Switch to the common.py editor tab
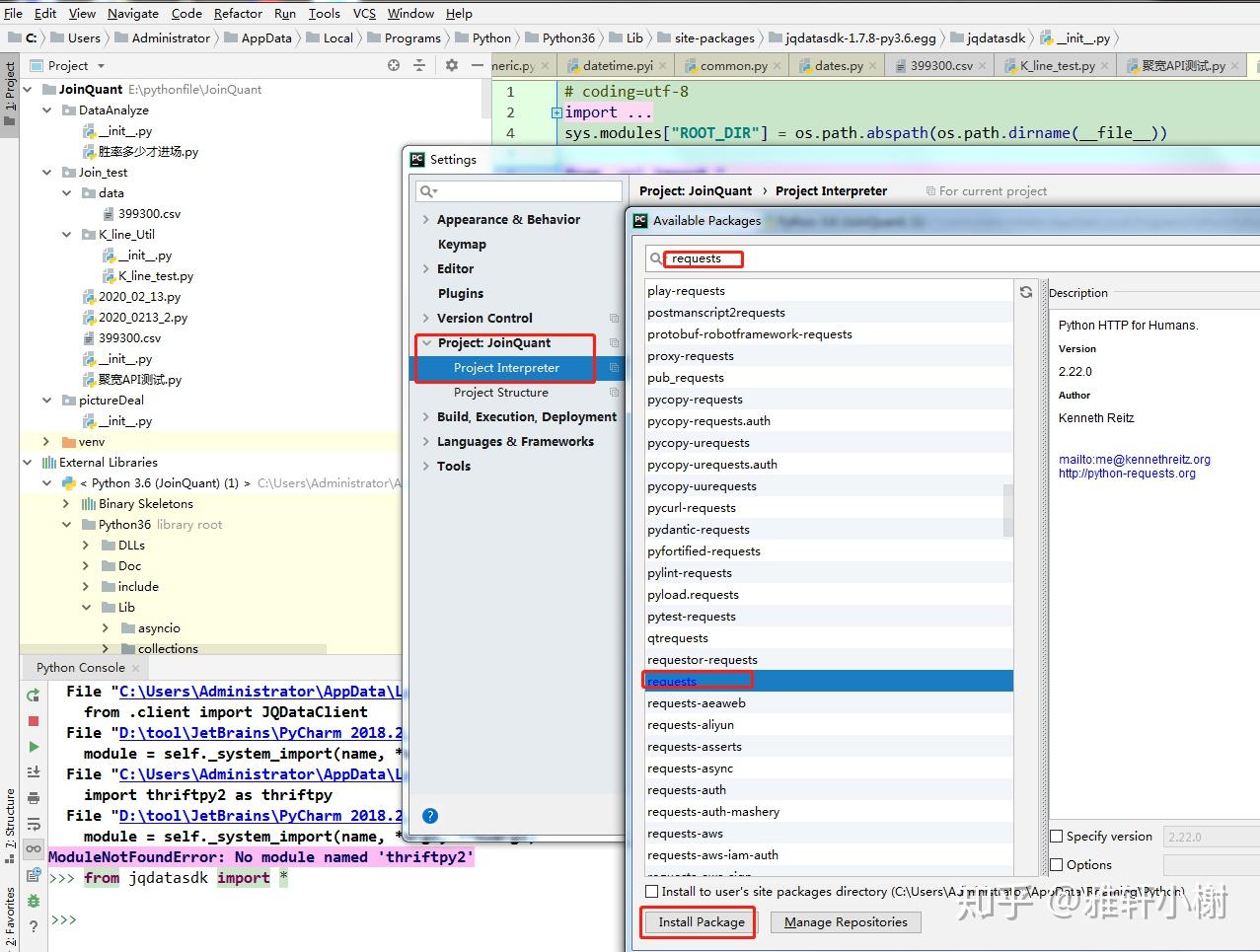Screen dimensions: 1260x952 click(x=733, y=65)
